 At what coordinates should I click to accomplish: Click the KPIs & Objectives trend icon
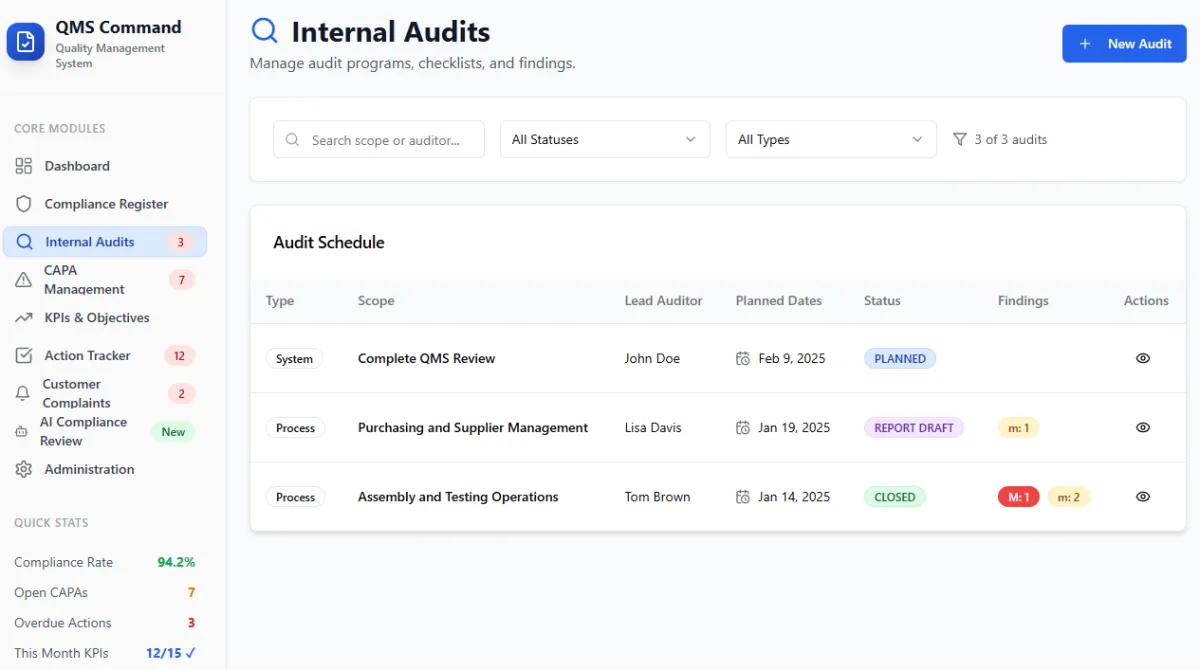click(x=24, y=318)
